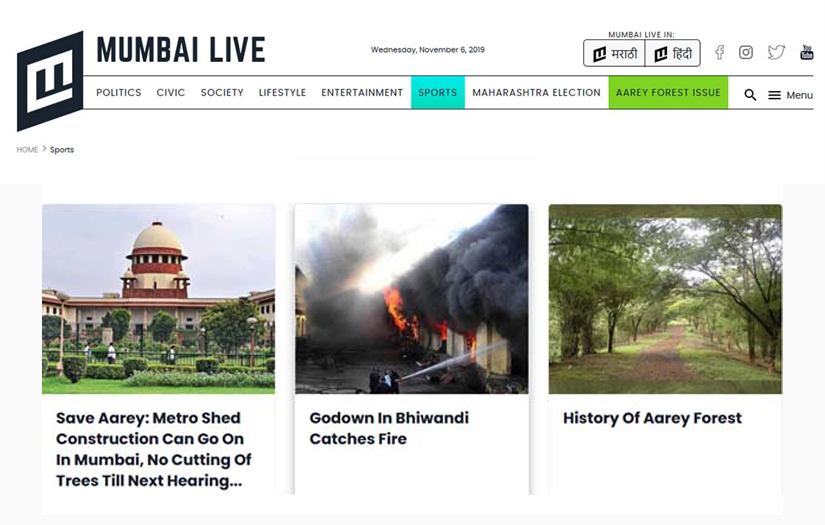
Task: Click the HOME breadcrumb link
Action: pos(27,149)
